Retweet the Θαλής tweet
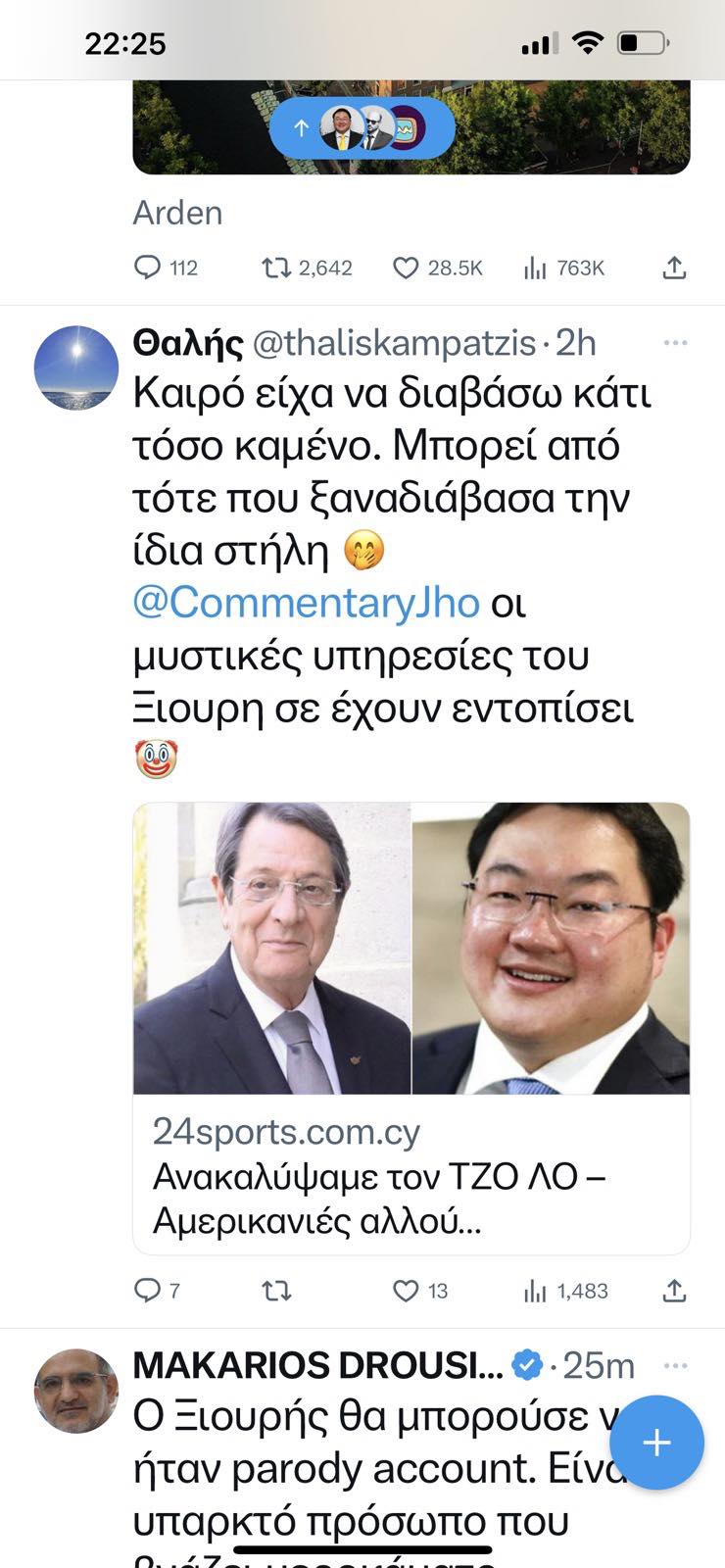Viewport: 725px width, 1568px height. tap(276, 1291)
